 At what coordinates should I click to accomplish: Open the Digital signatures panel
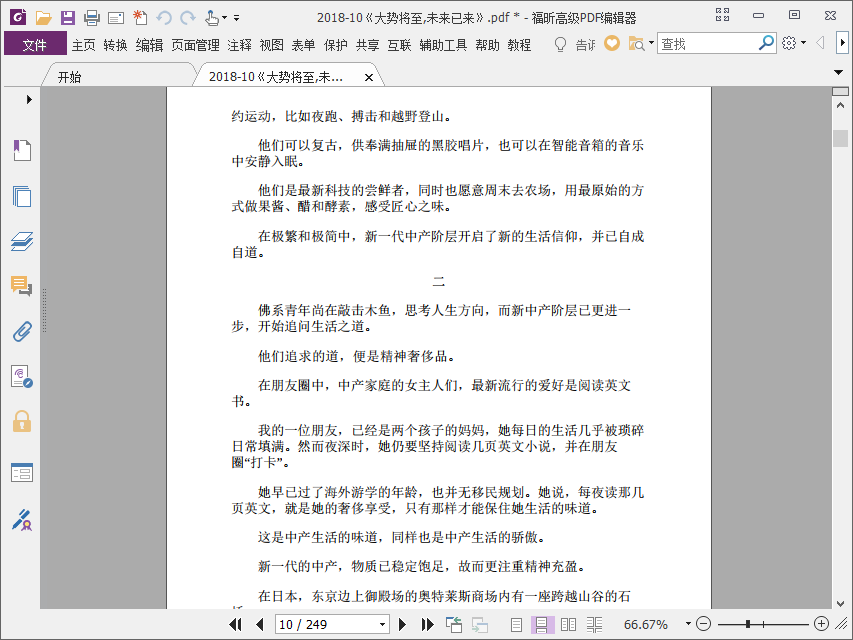click(x=22, y=377)
